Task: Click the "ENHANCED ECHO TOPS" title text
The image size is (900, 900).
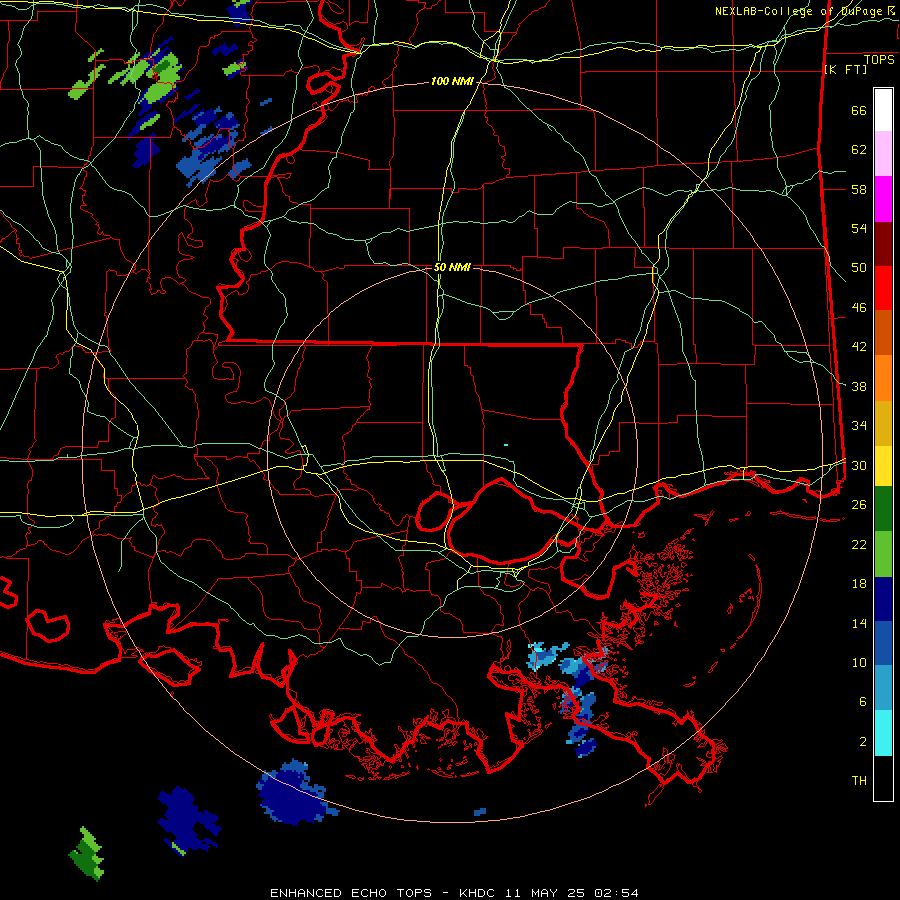Action: coord(351,893)
